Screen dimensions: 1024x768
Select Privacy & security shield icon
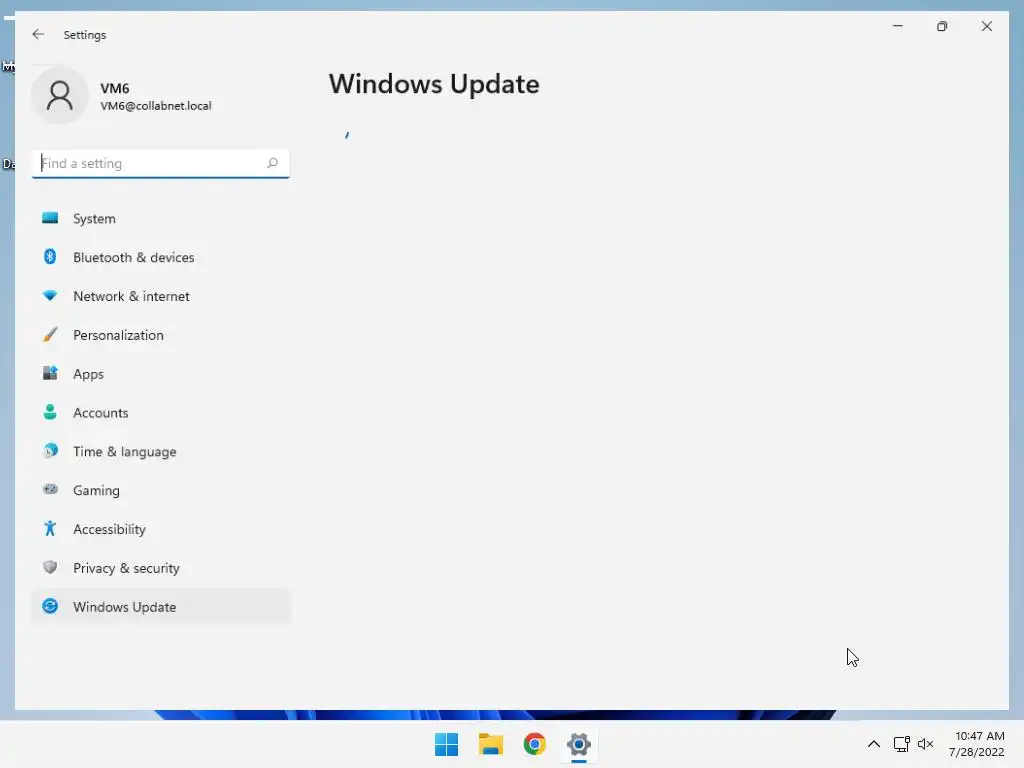click(x=50, y=567)
